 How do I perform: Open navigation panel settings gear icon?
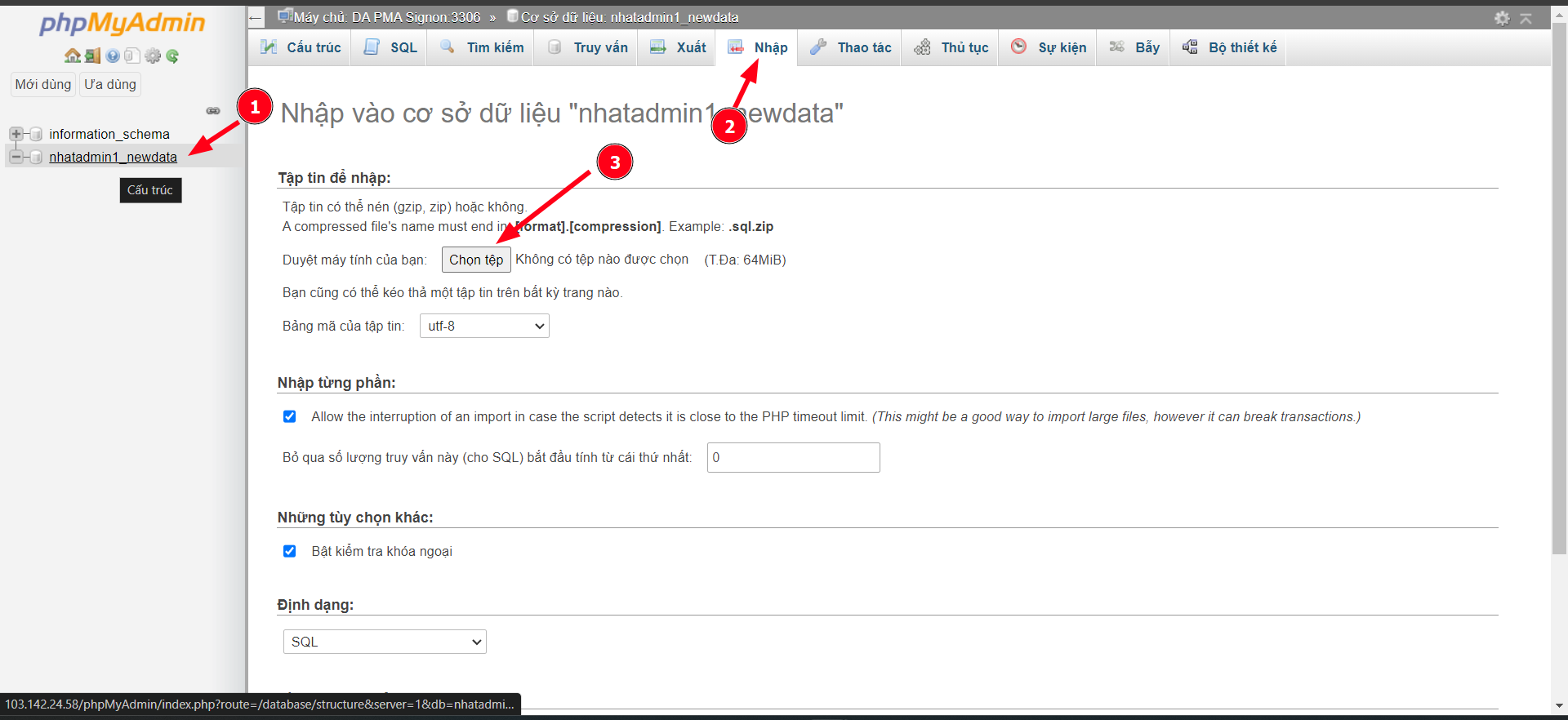[x=153, y=56]
